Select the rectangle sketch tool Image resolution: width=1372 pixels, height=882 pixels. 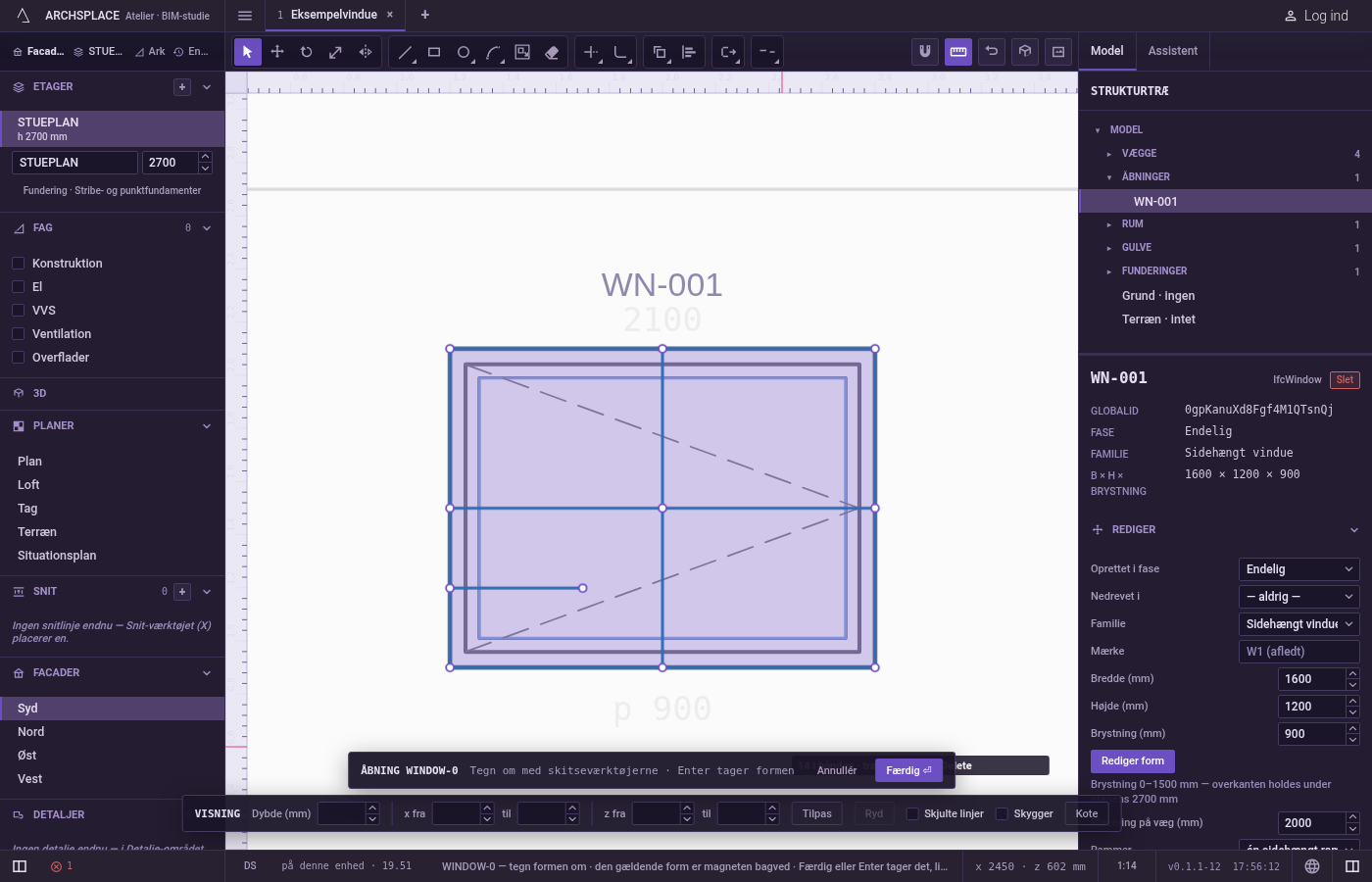click(x=434, y=52)
